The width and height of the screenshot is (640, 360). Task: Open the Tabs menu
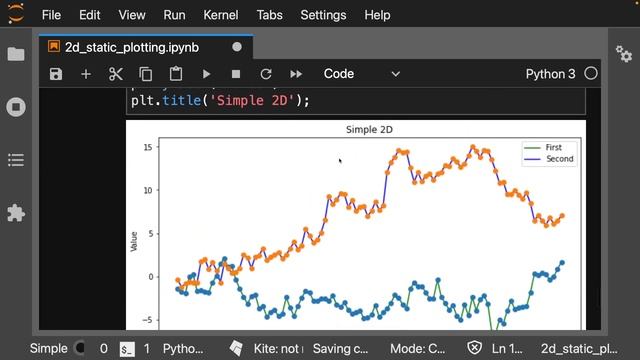pos(269,15)
